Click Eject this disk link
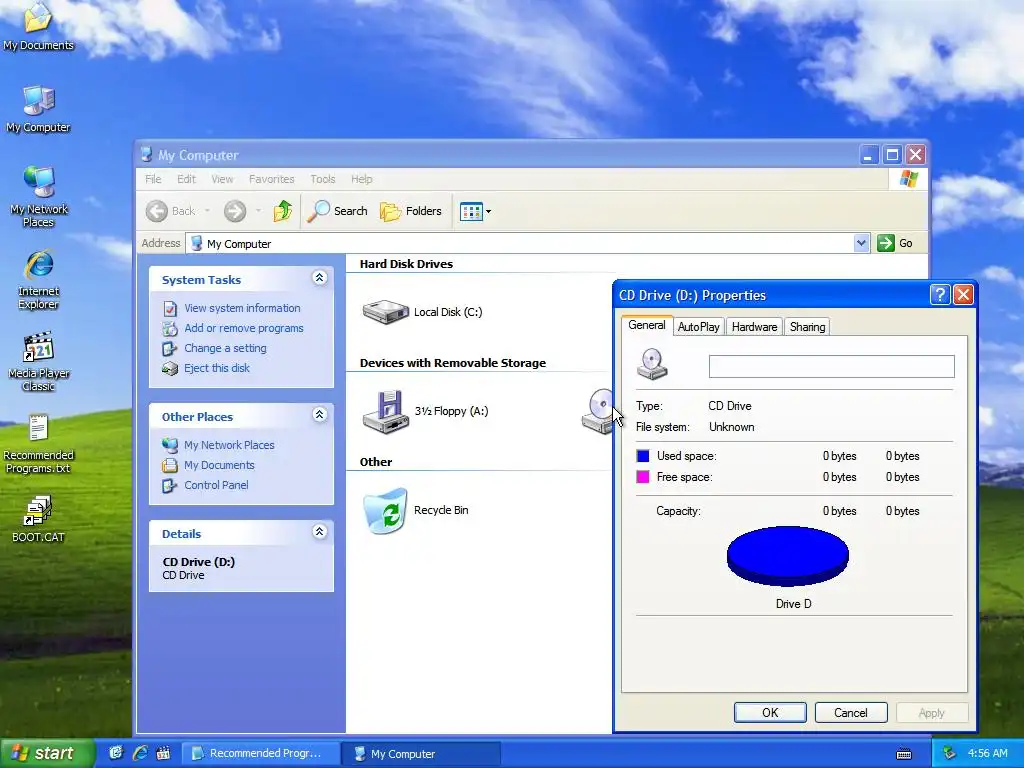The image size is (1024, 768). [x=217, y=368]
